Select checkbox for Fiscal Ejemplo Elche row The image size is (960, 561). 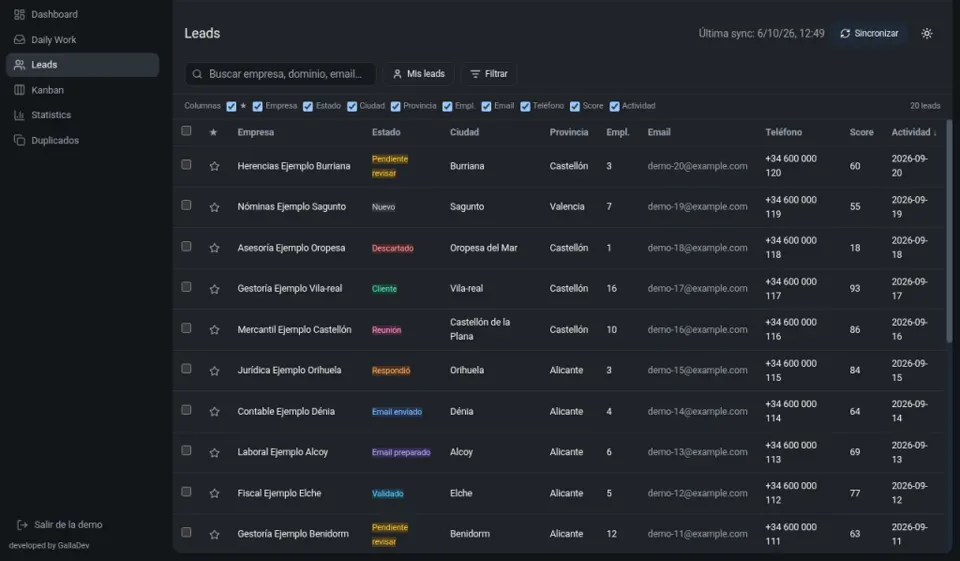pos(186,492)
